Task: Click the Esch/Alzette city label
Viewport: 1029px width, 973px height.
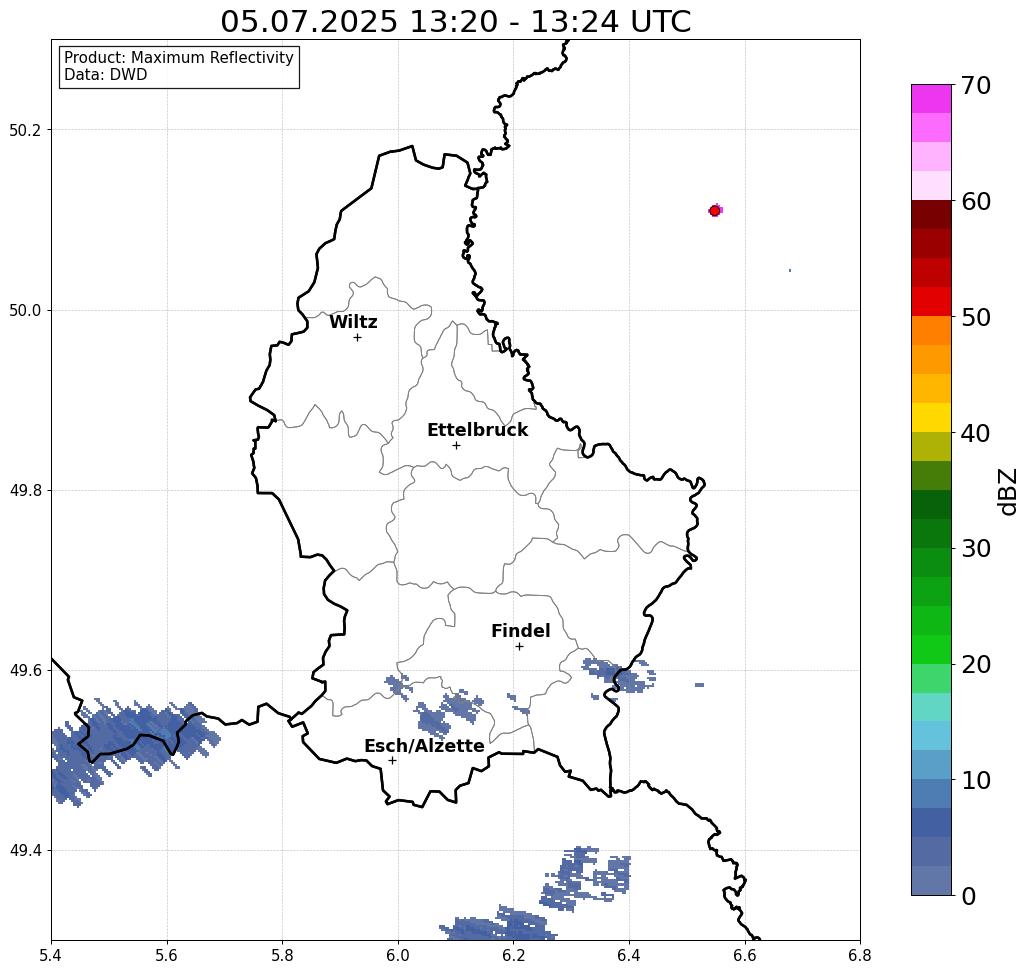Action: click(x=424, y=746)
